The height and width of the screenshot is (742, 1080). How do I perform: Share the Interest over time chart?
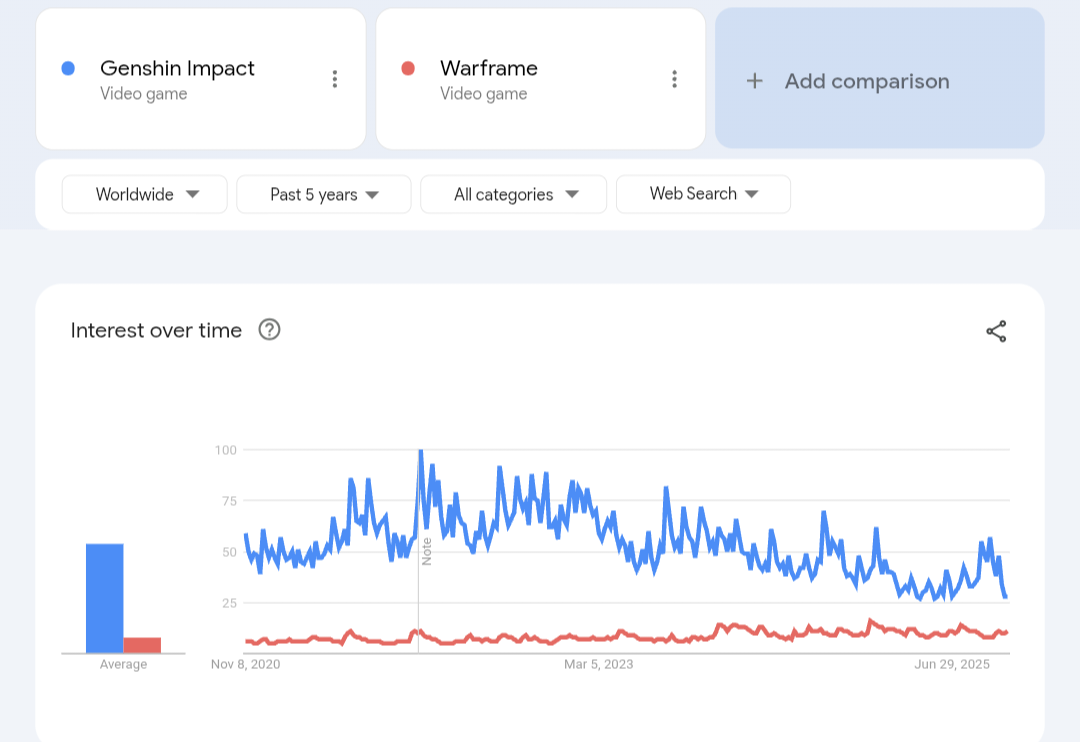[996, 332]
